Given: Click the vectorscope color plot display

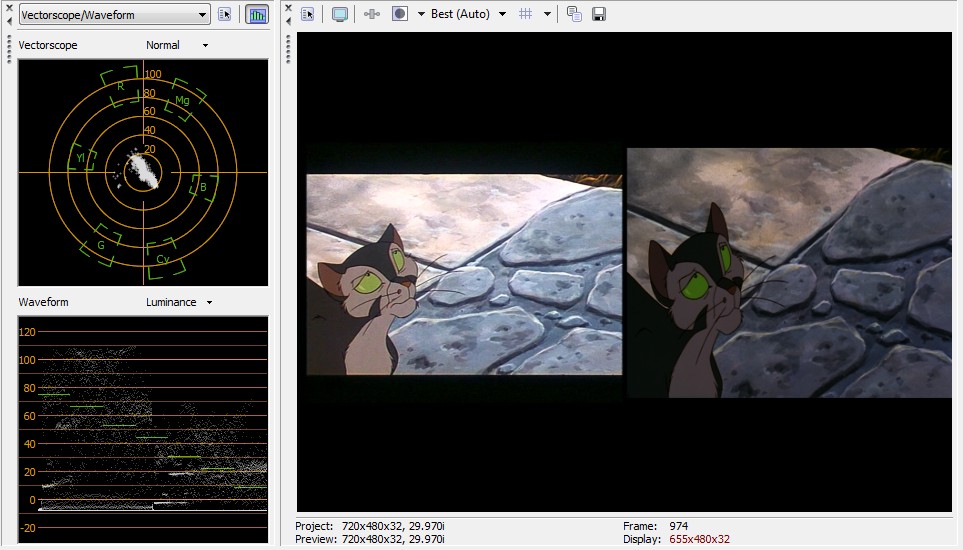Looking at the screenshot, I should [x=143, y=172].
